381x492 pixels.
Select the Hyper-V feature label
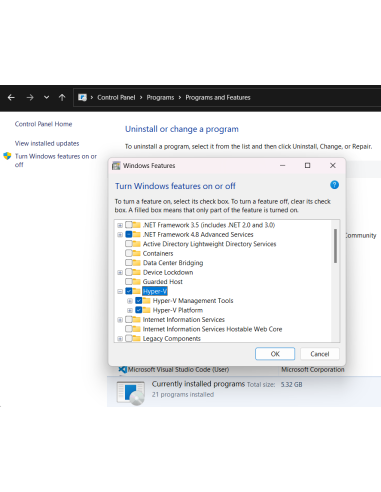[x=155, y=291]
